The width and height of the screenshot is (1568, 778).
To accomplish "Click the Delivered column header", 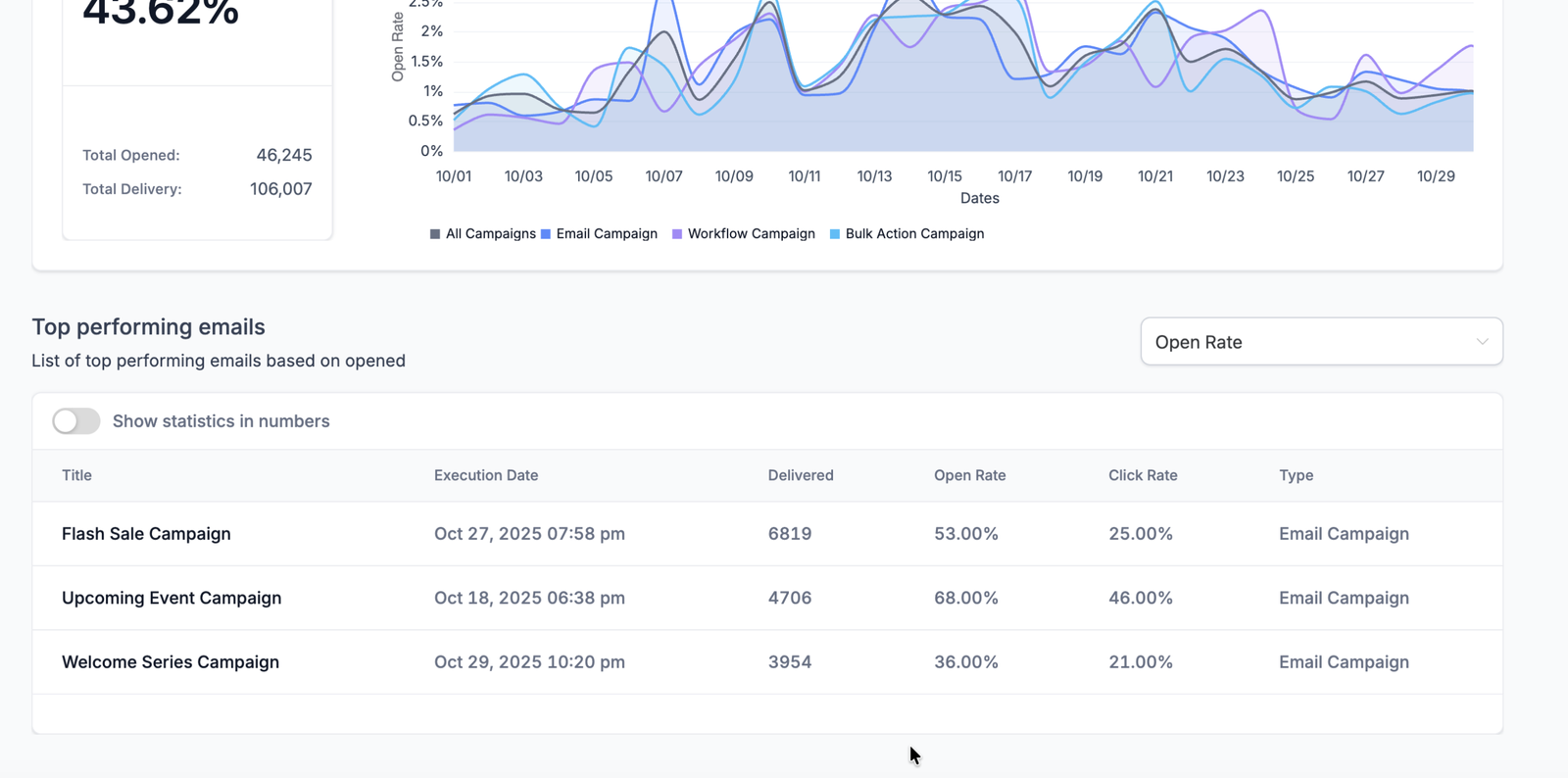I will (x=801, y=475).
